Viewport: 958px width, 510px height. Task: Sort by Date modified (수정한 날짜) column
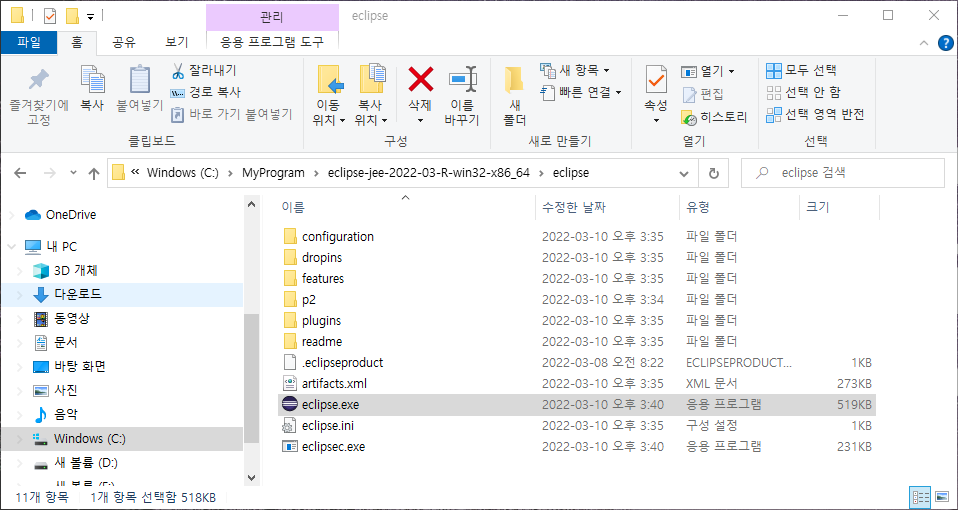(x=574, y=208)
